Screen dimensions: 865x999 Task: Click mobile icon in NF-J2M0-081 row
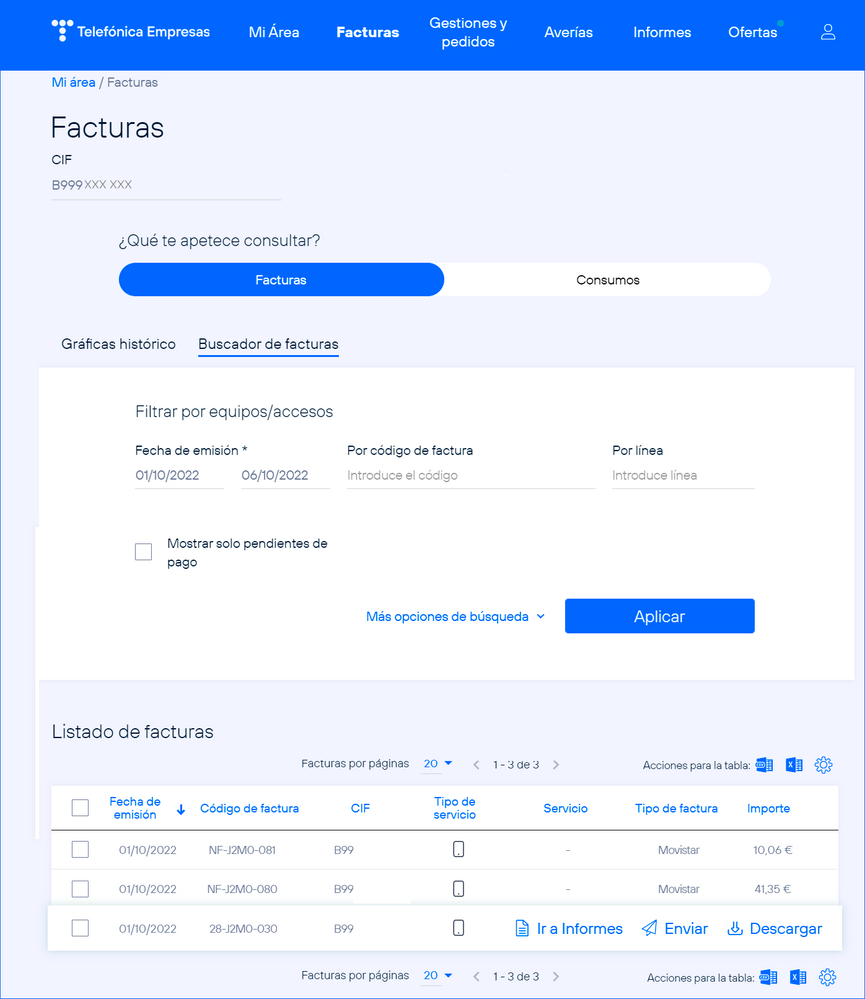pos(459,850)
